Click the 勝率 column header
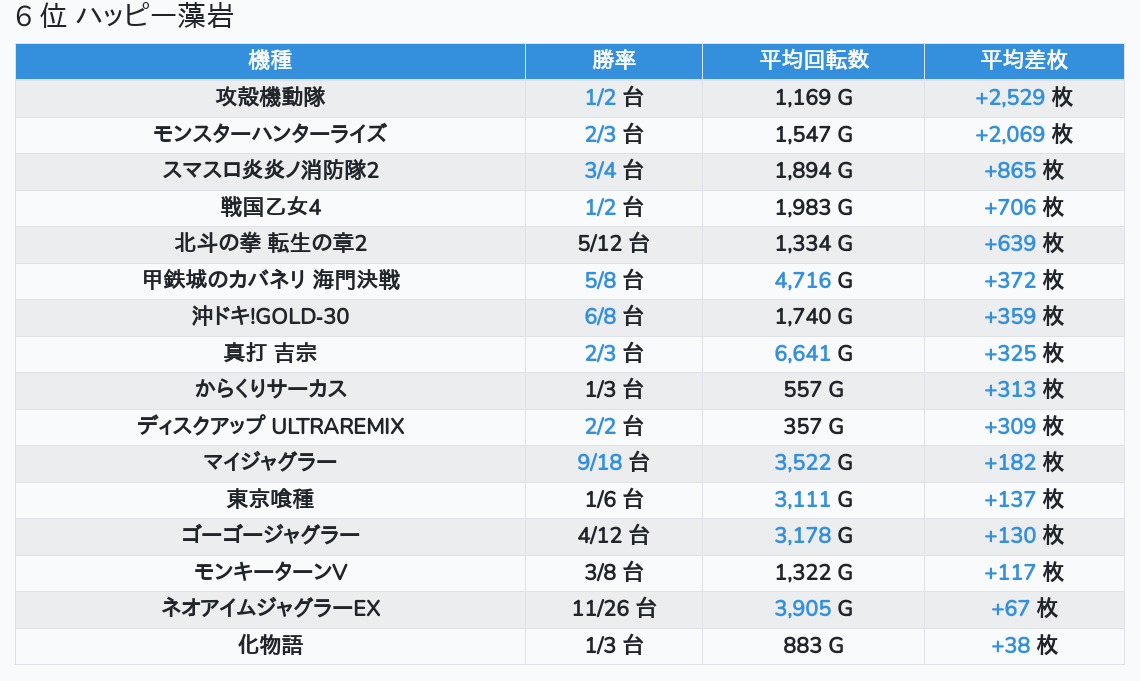The image size is (1140, 681). pyautogui.click(x=613, y=61)
